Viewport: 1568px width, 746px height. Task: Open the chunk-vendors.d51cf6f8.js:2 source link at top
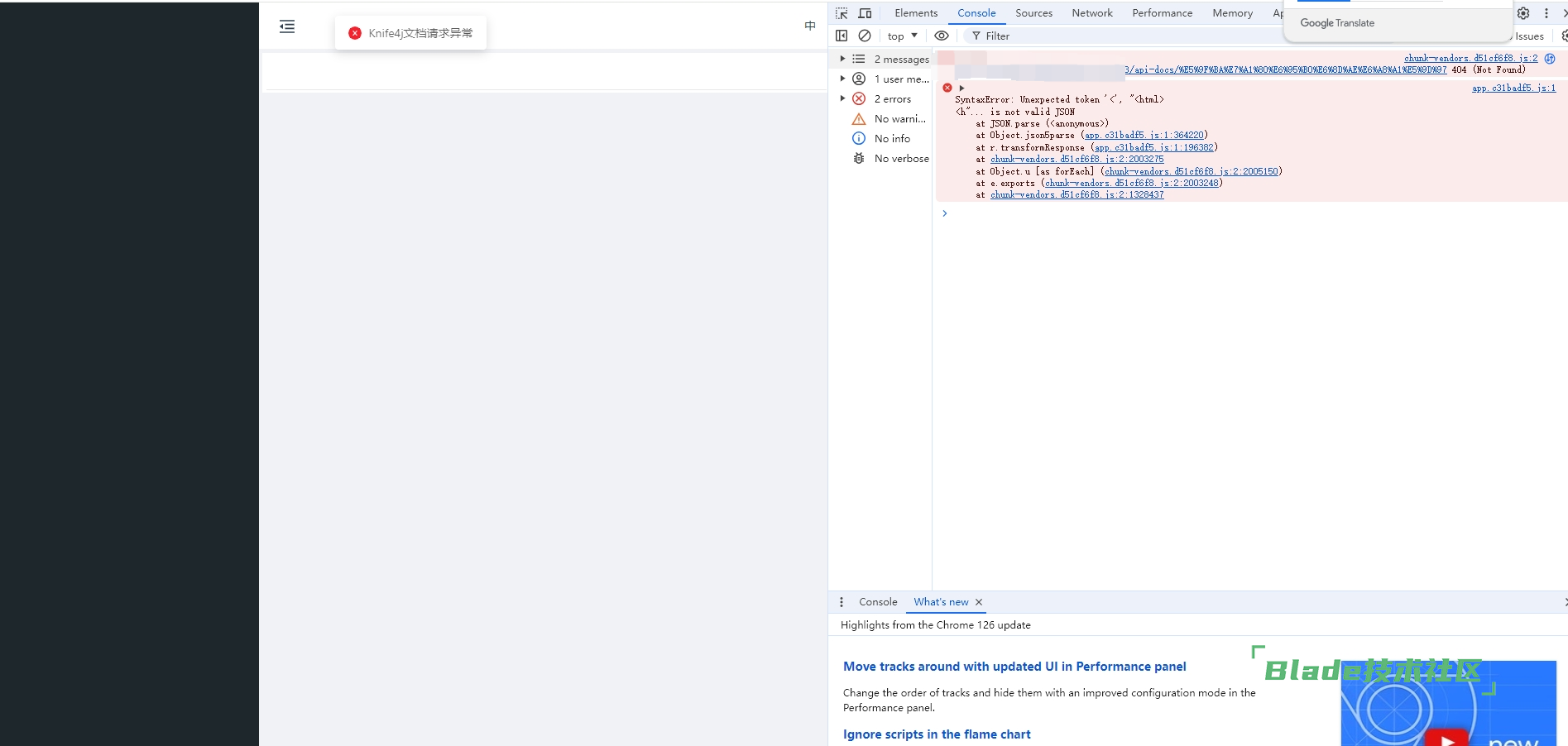click(1470, 58)
